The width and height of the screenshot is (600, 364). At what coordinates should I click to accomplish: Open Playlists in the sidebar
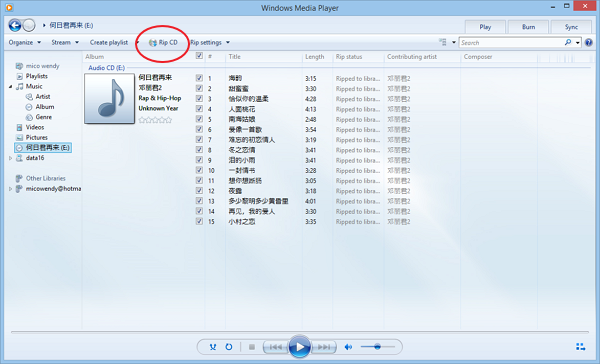click(32, 76)
